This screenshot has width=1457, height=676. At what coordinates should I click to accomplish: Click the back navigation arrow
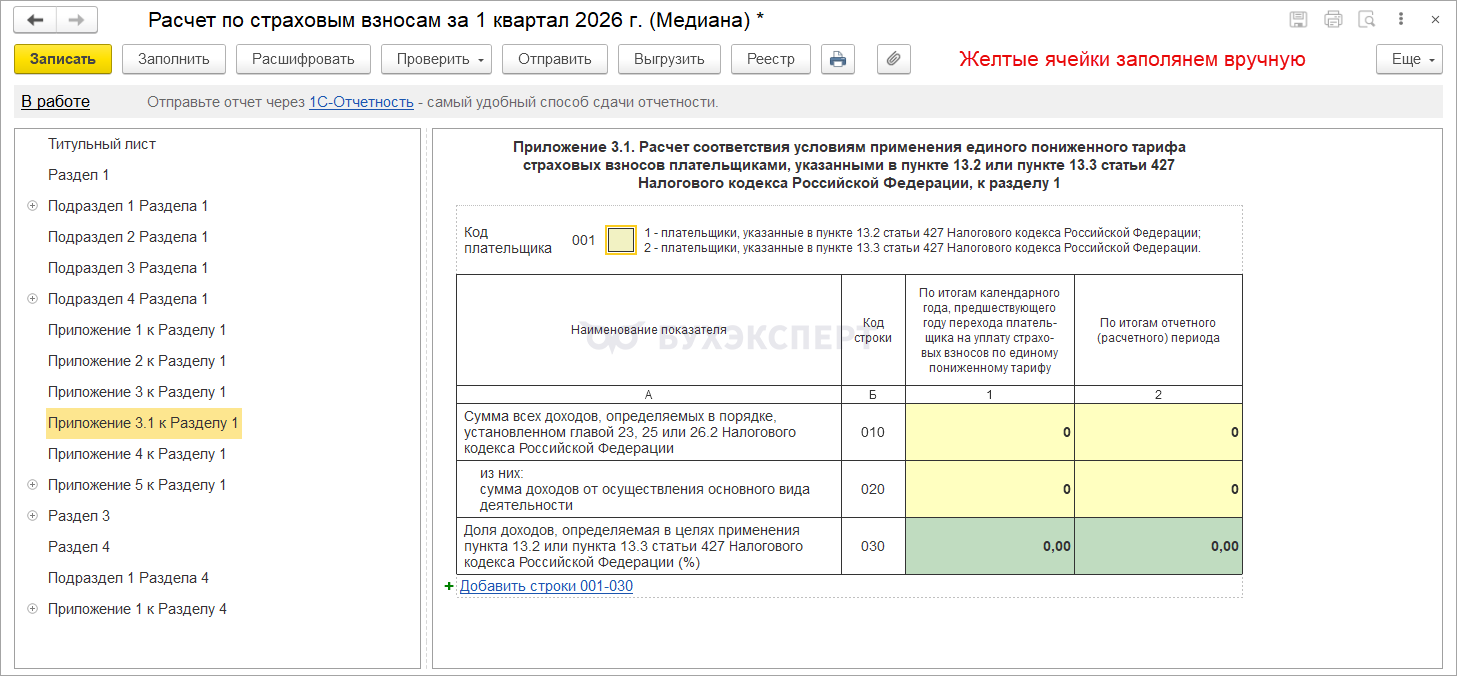click(36, 20)
